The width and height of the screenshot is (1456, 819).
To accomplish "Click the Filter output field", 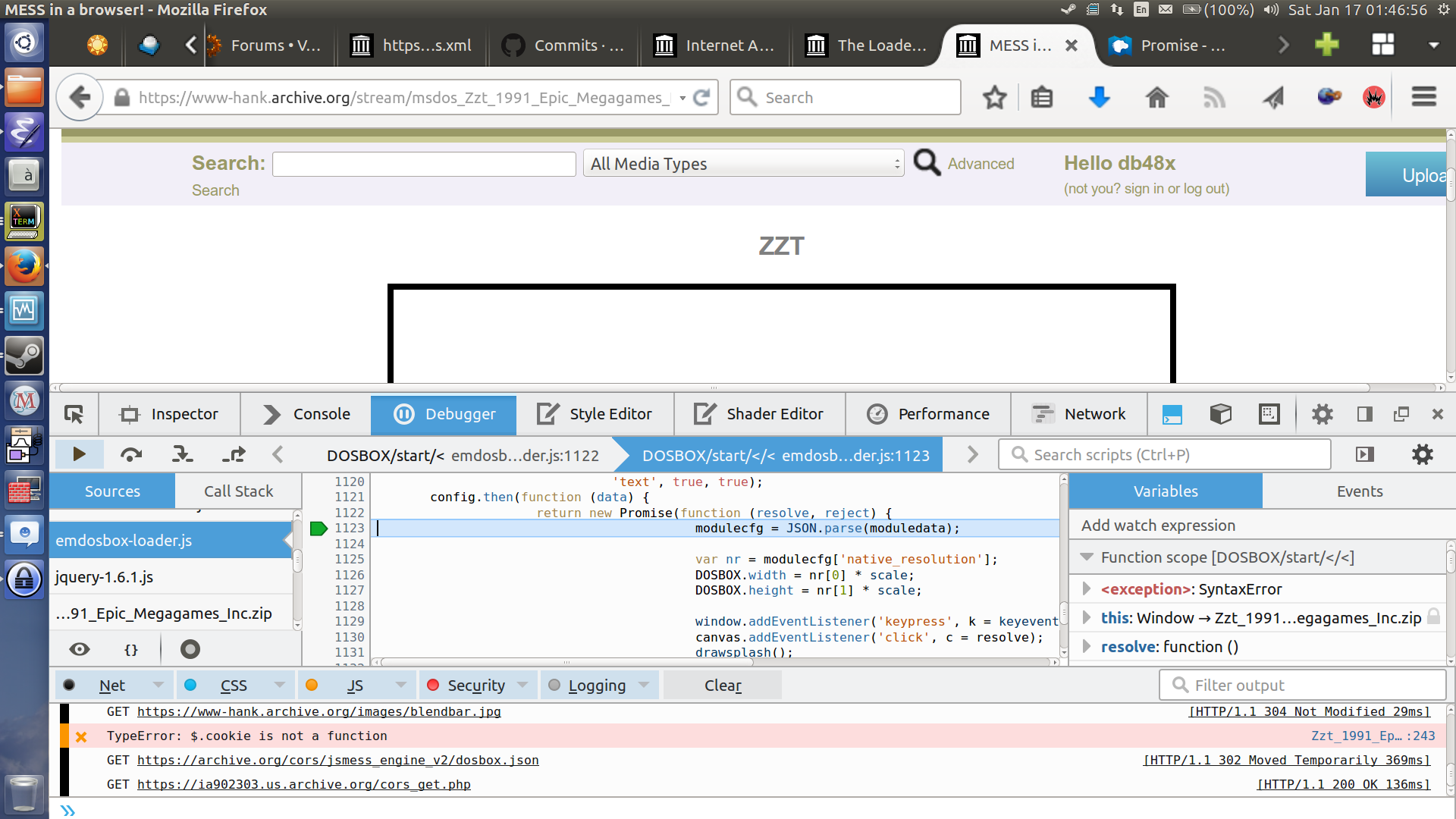I will coord(1303,686).
